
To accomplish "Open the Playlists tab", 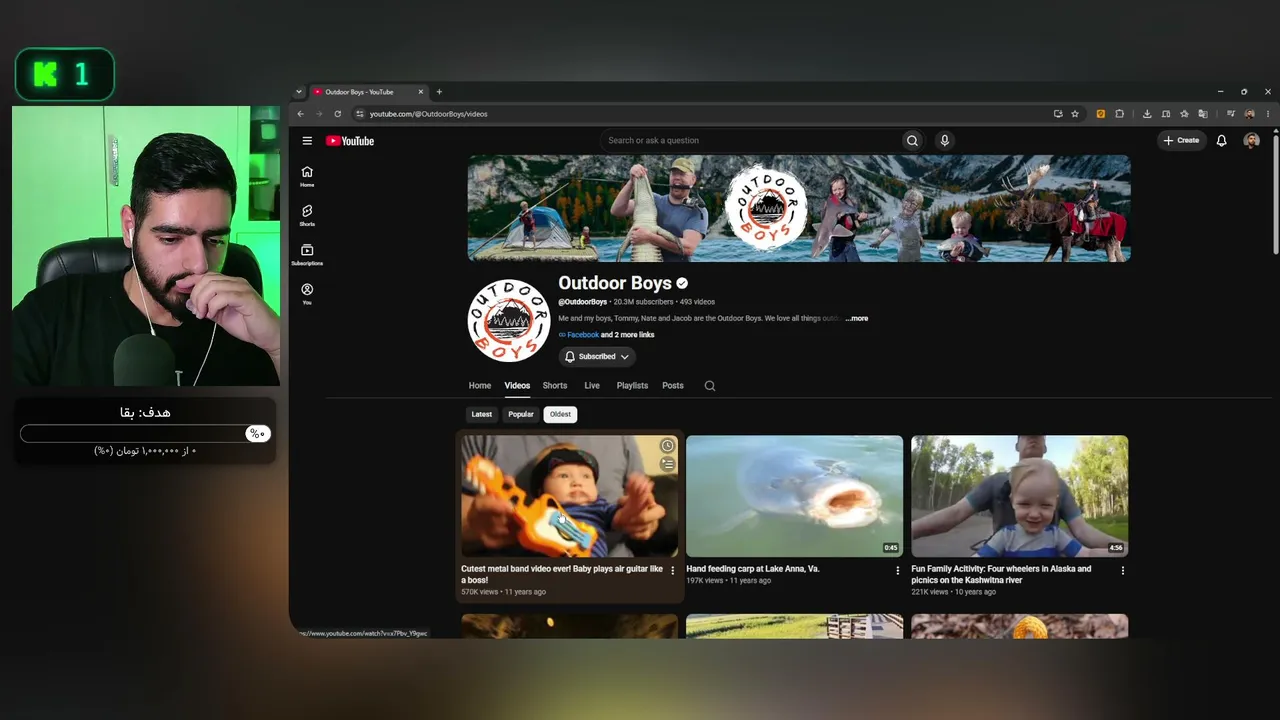I will pos(632,386).
